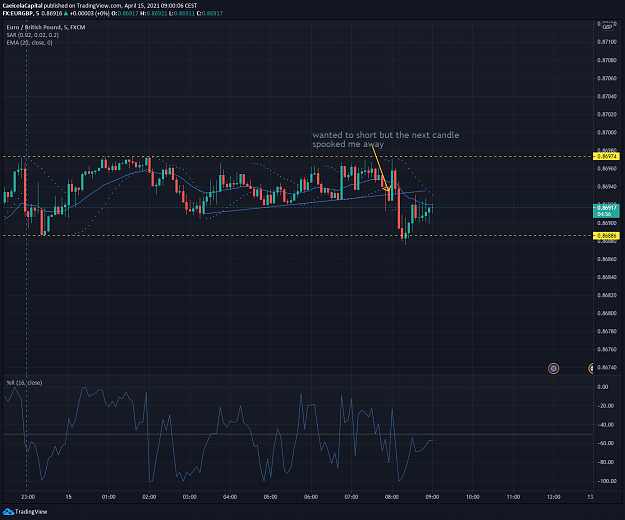This screenshot has width=625, height=520.
Task: Click the CaeicolaCapital author name
Action: point(22,6)
